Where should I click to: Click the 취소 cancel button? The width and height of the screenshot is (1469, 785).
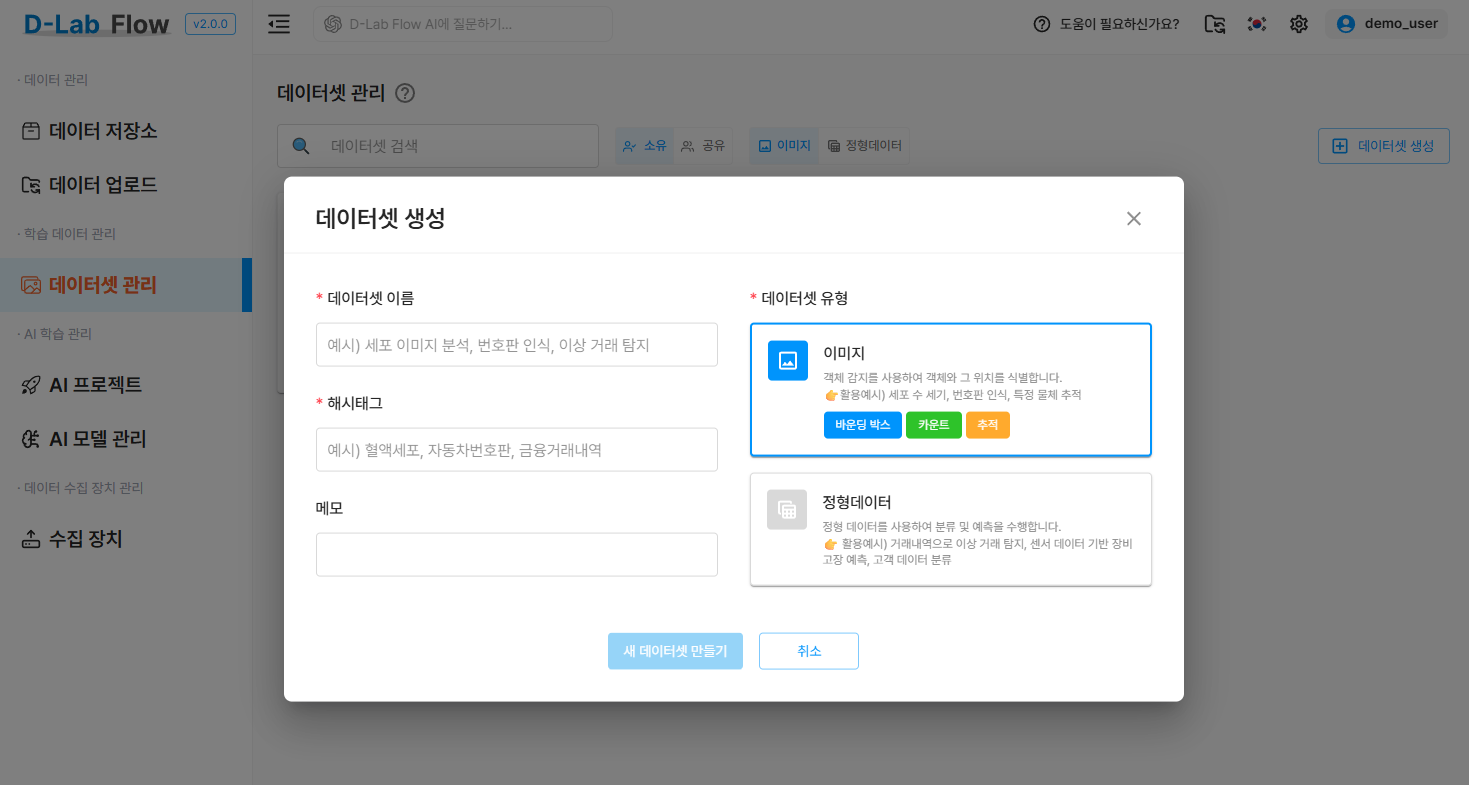click(x=808, y=651)
